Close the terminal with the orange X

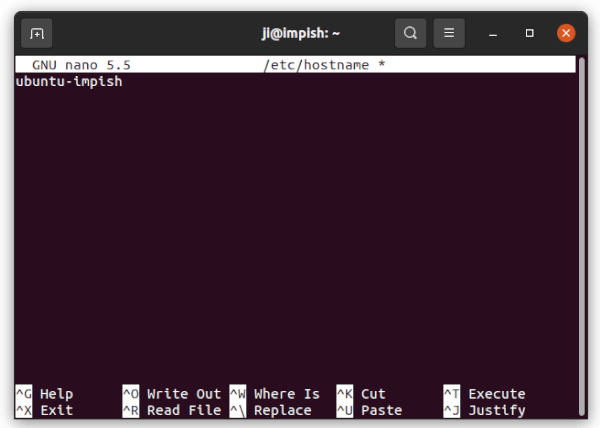point(566,33)
